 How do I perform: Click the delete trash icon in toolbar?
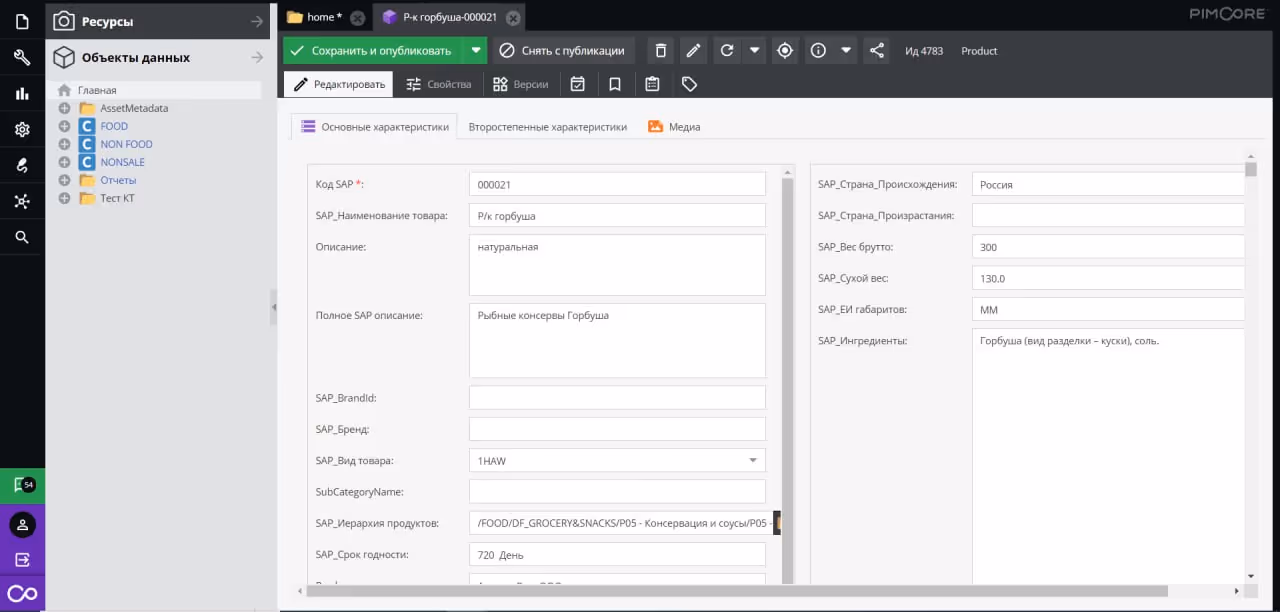[x=660, y=51]
